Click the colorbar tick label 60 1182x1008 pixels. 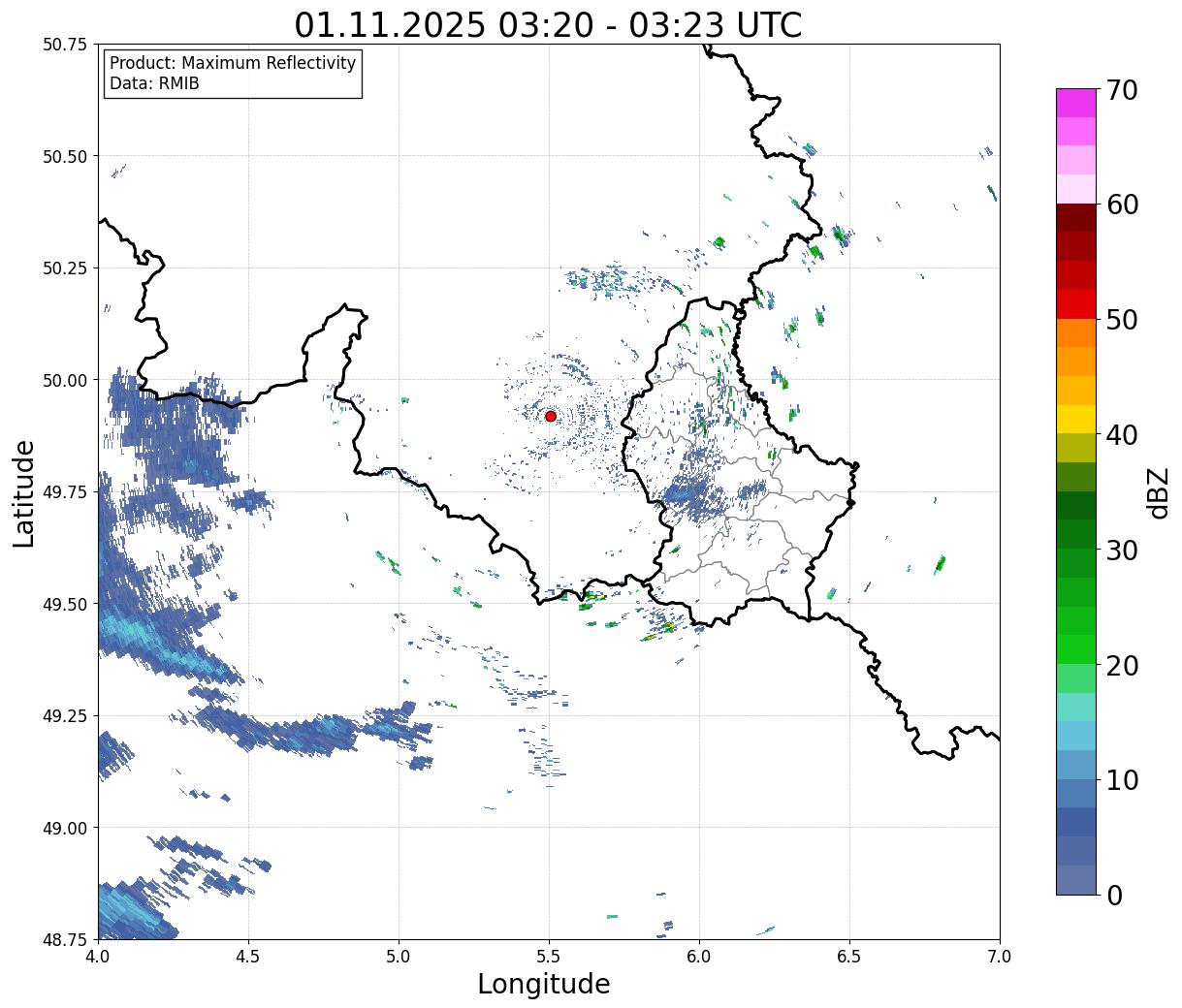[x=1122, y=205]
